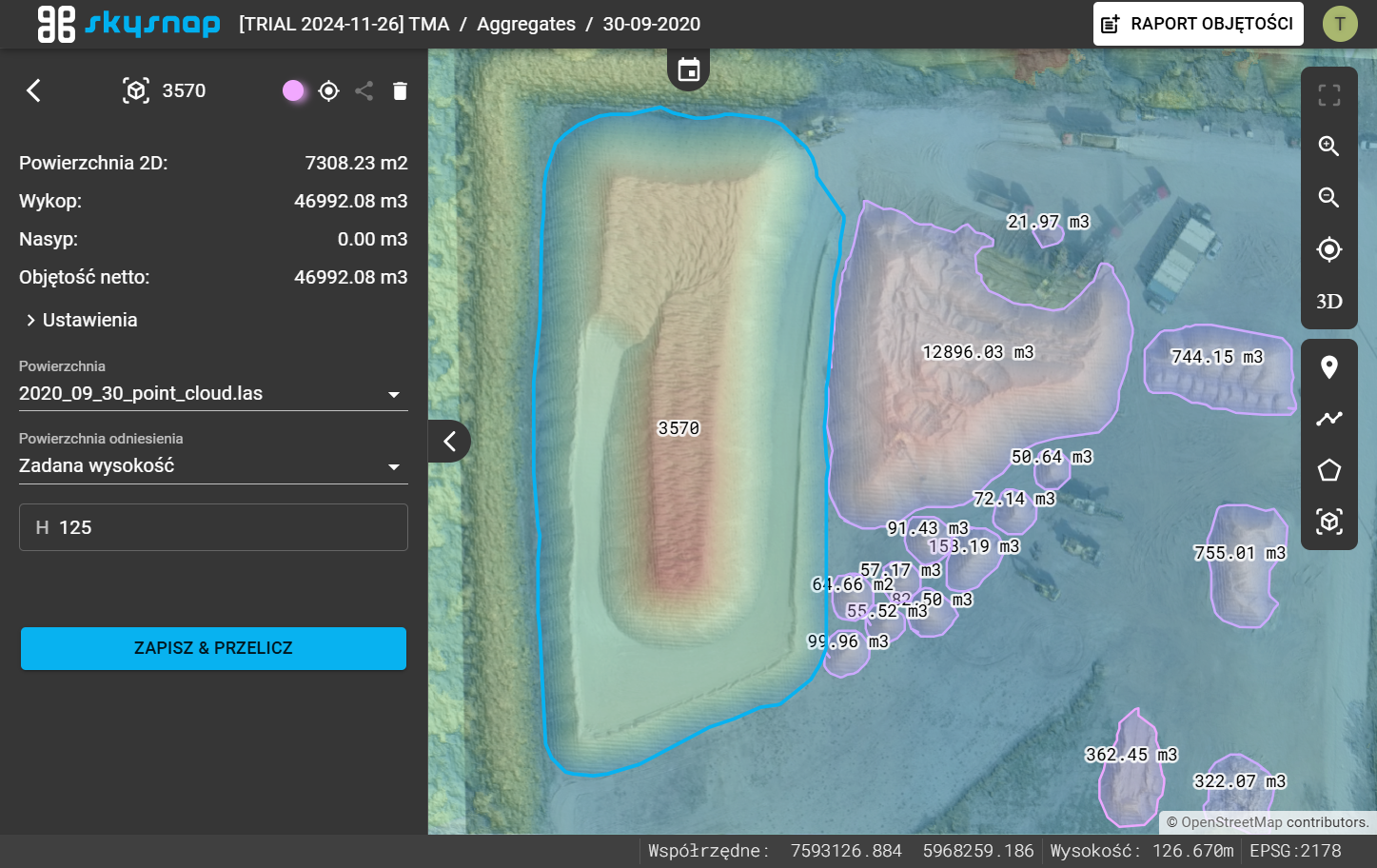Screen dimensions: 1377x868
Task: Open the calendar date picker on map
Action: tap(689, 69)
